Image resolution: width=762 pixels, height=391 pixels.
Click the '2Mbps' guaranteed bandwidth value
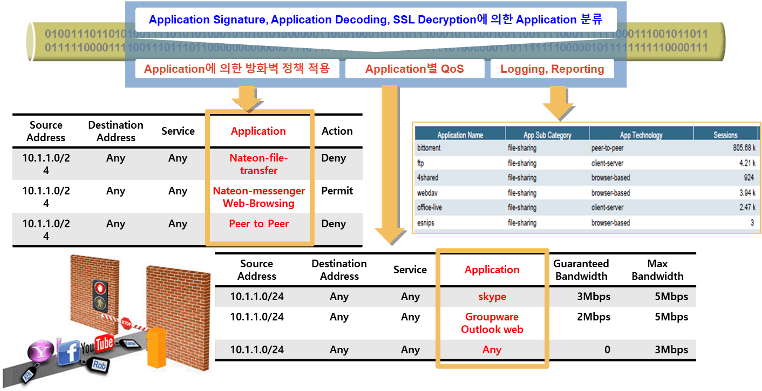593,317
